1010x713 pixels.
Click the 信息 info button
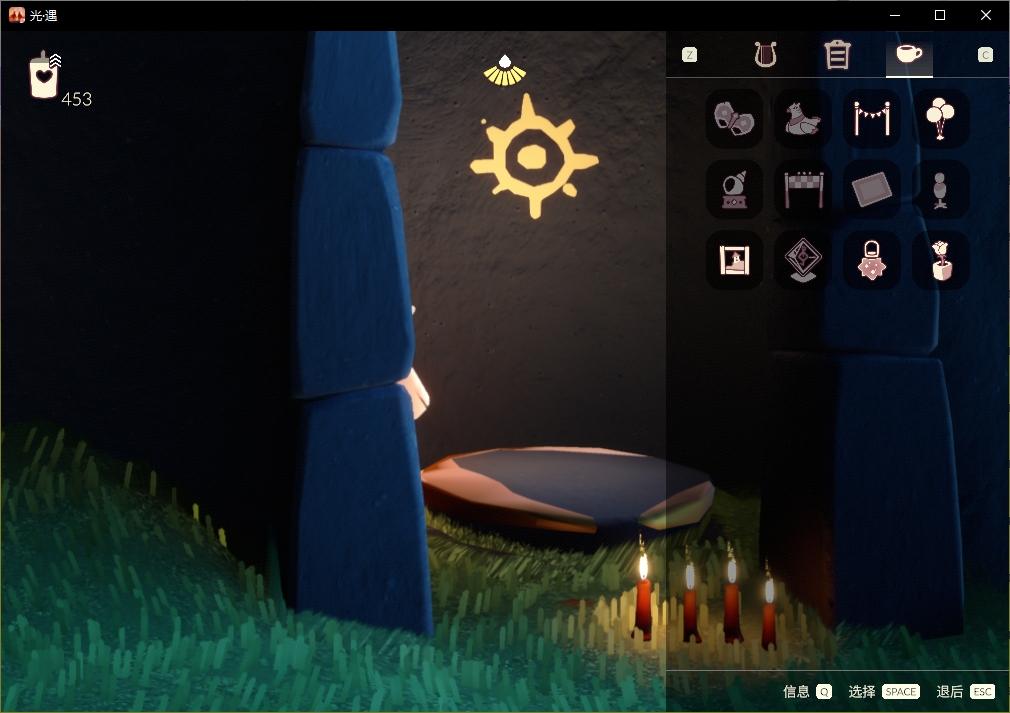[796, 691]
